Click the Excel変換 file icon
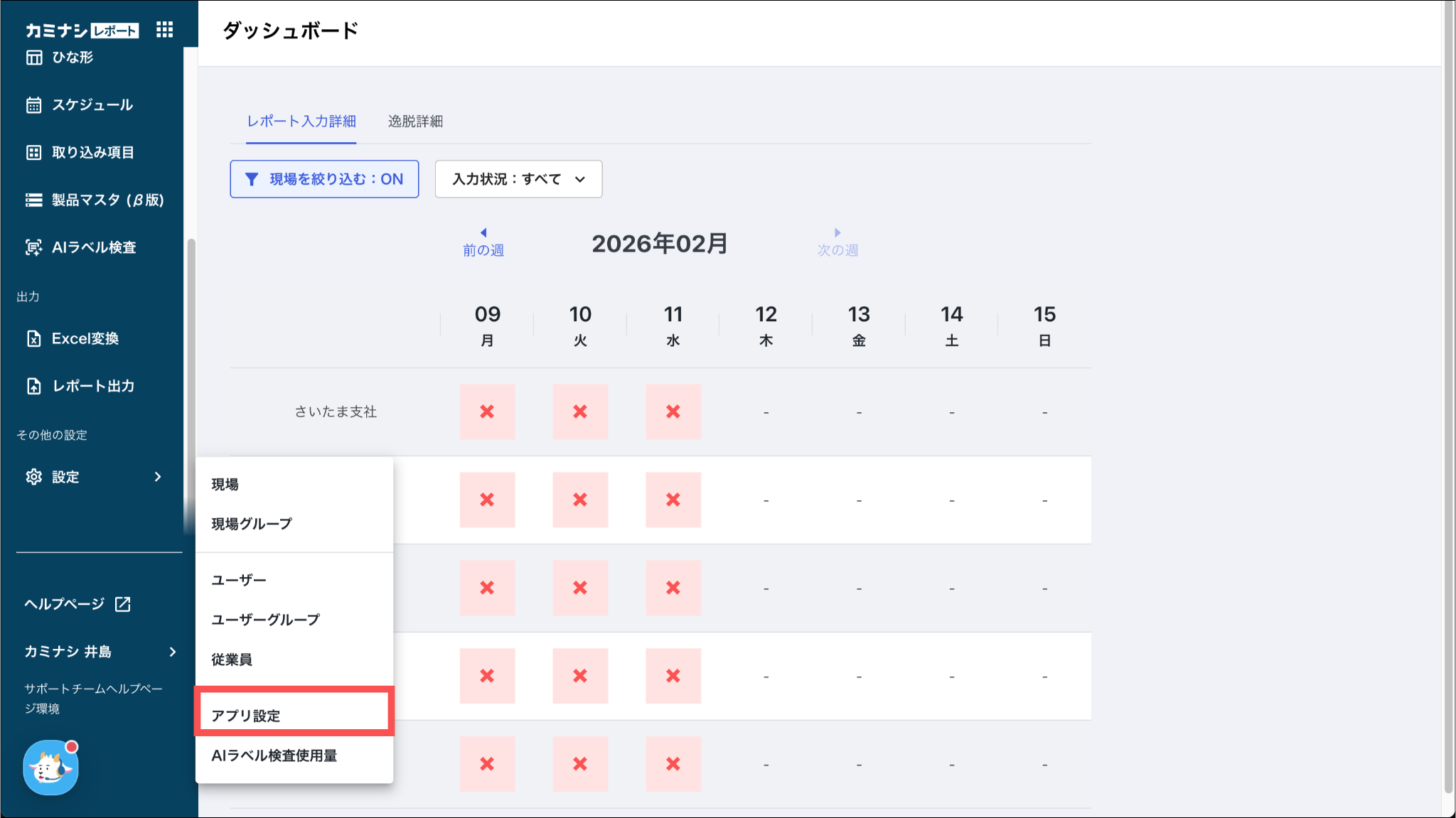The height and width of the screenshot is (818, 1456). pos(33,338)
